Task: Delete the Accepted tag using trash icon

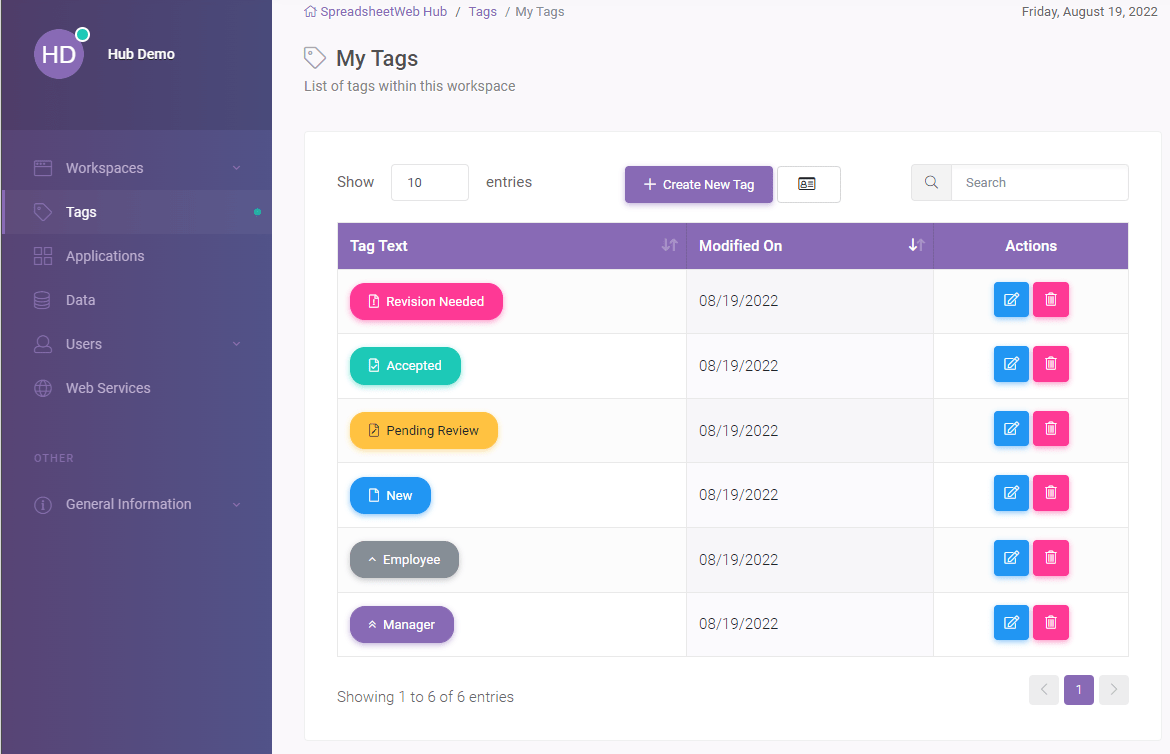Action: (1050, 364)
